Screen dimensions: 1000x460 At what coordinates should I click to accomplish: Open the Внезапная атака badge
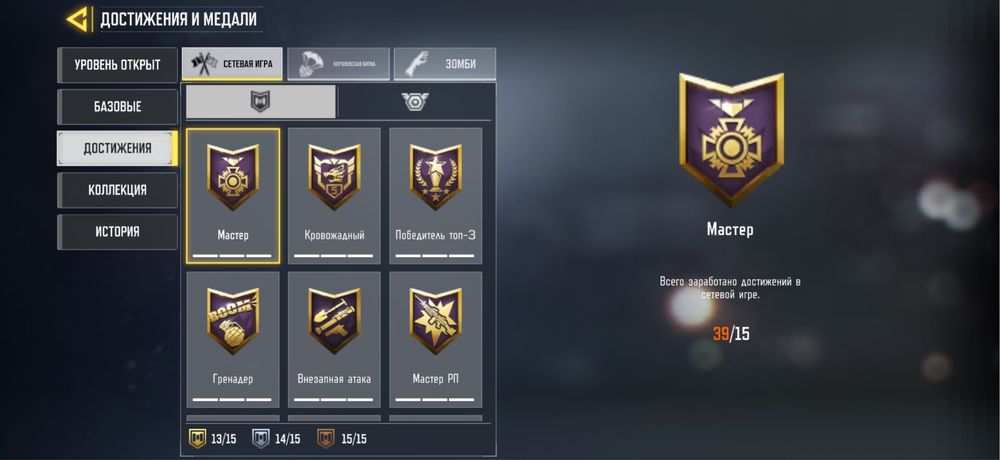coord(334,339)
